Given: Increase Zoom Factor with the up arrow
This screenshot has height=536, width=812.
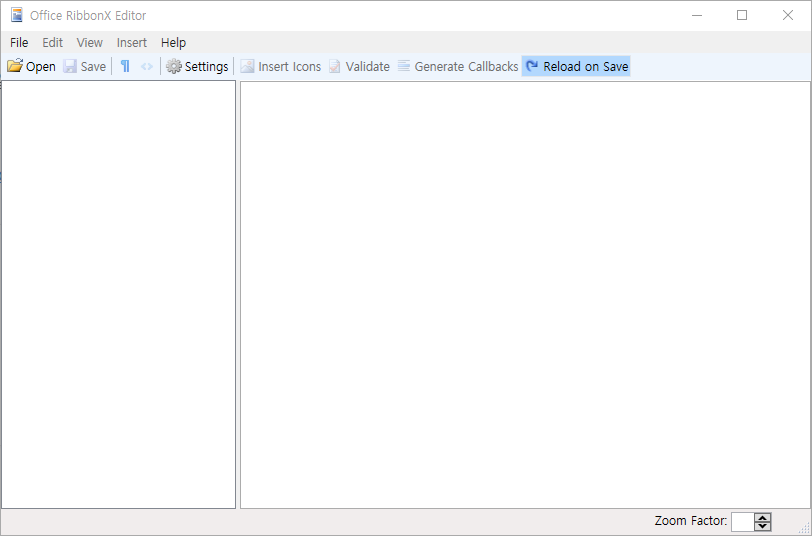Looking at the screenshot, I should pos(763,517).
